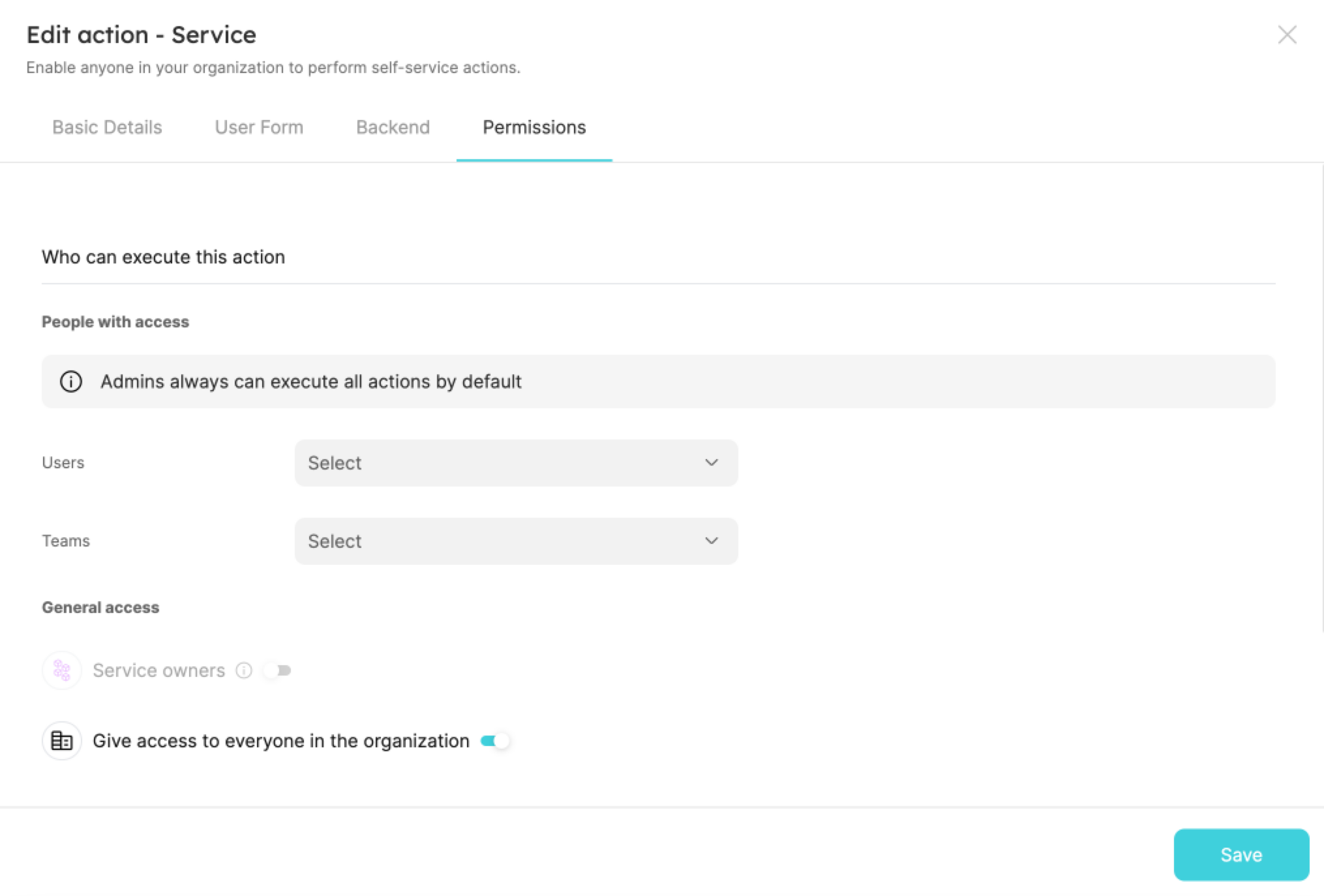This screenshot has width=1324, height=896.
Task: Click the organization building icon
Action: (x=61, y=741)
